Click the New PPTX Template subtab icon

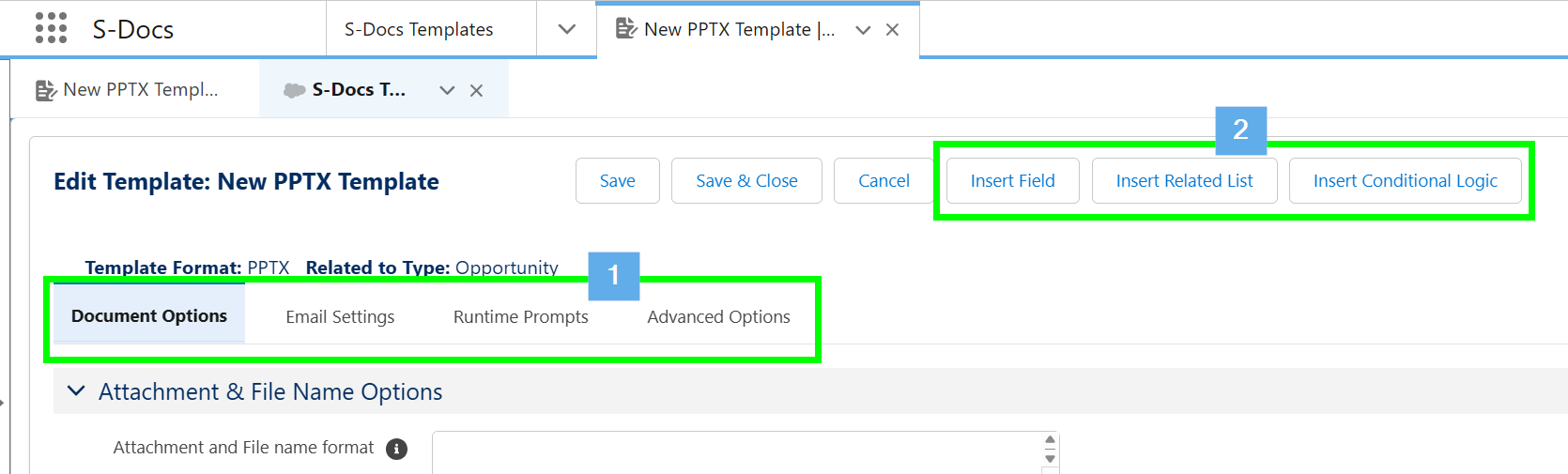coord(45,90)
